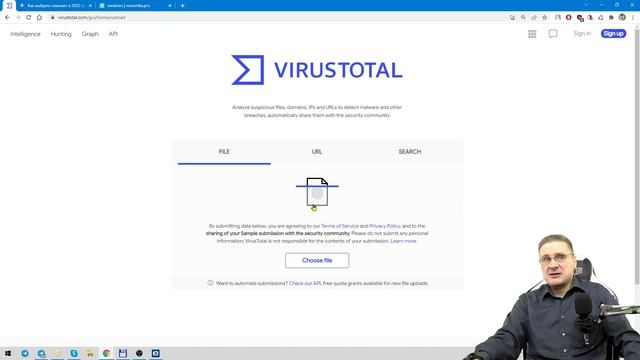This screenshot has width=640, height=360.
Task: Click the Choose file button
Action: [x=317, y=260]
